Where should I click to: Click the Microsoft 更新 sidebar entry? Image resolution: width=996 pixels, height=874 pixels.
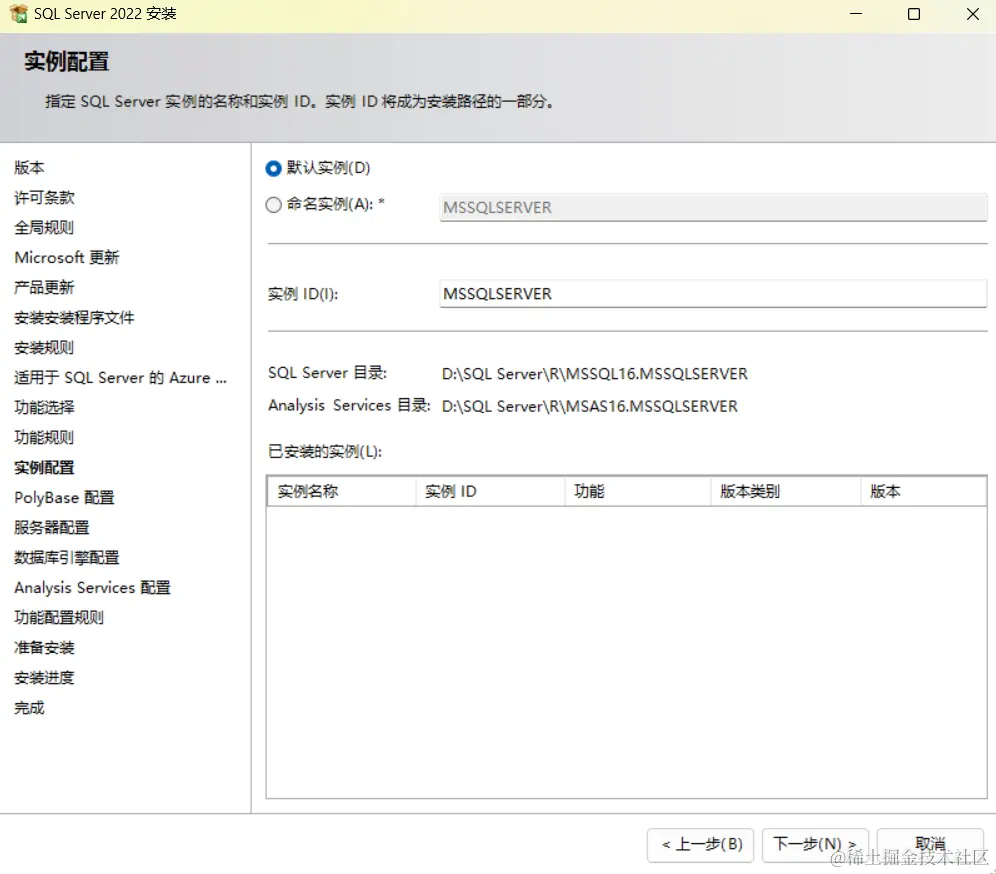click(67, 257)
